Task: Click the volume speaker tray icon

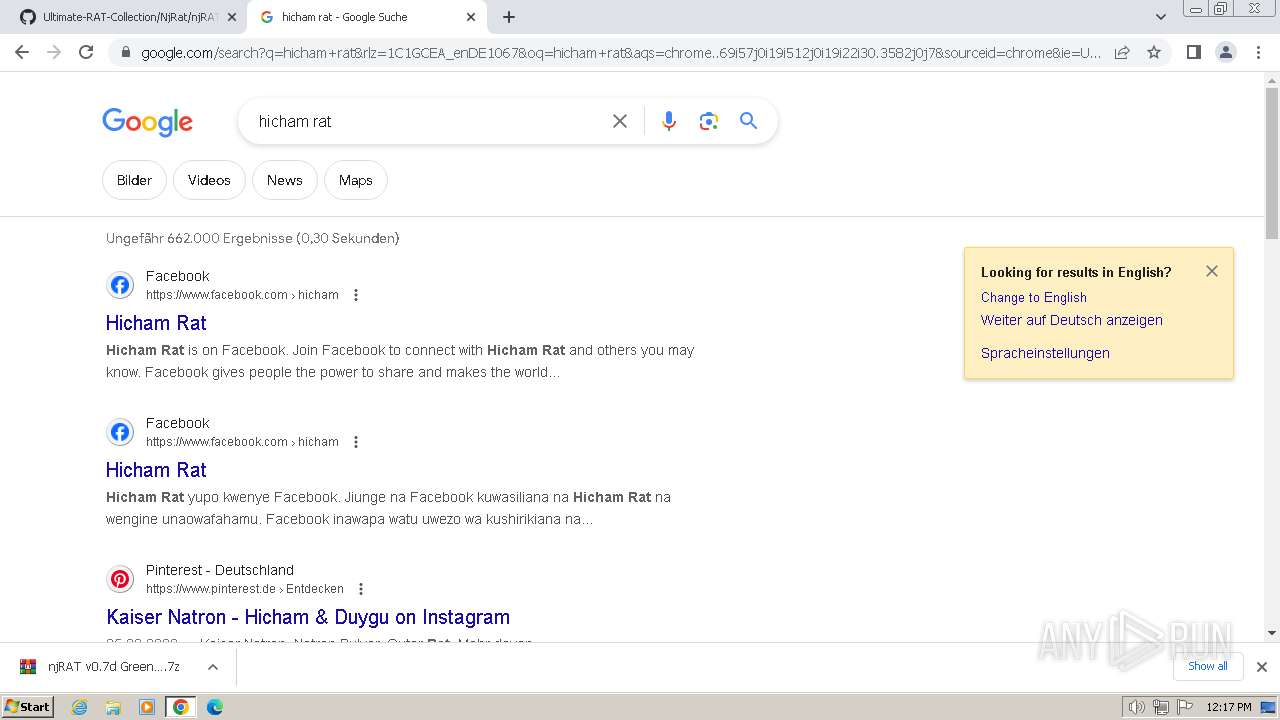Action: tap(1137, 707)
